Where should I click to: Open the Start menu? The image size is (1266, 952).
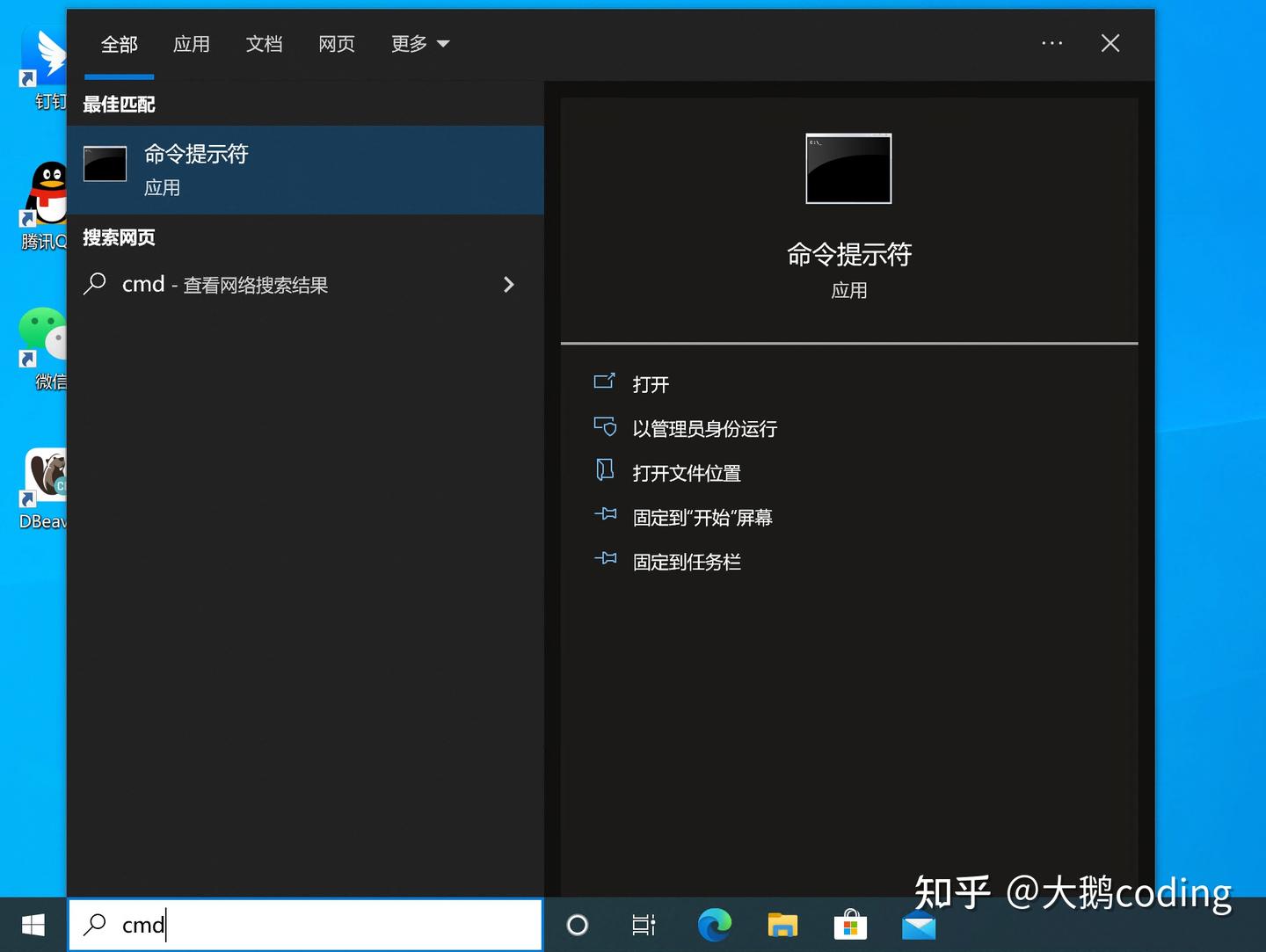(33, 925)
